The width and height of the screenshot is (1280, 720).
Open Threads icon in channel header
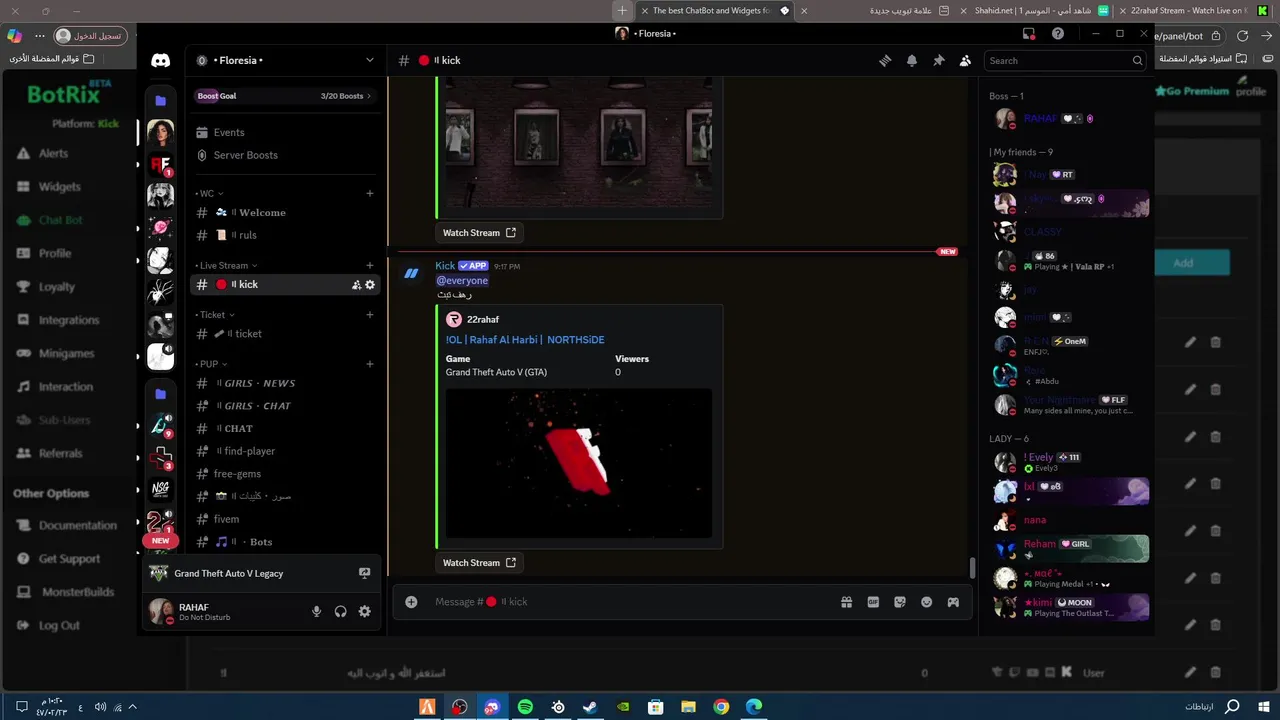click(885, 61)
